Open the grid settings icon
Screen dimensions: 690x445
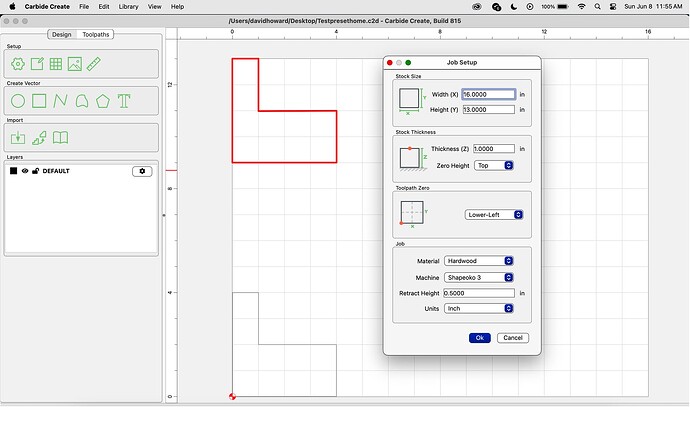coord(56,64)
